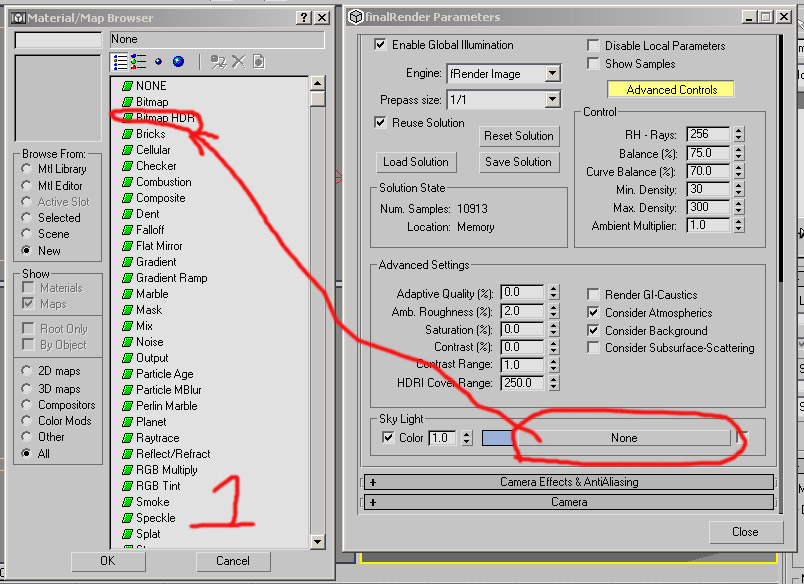The width and height of the screenshot is (804, 584).
Task: Click Close button in finalRender Parameters
Action: pyautogui.click(x=746, y=532)
